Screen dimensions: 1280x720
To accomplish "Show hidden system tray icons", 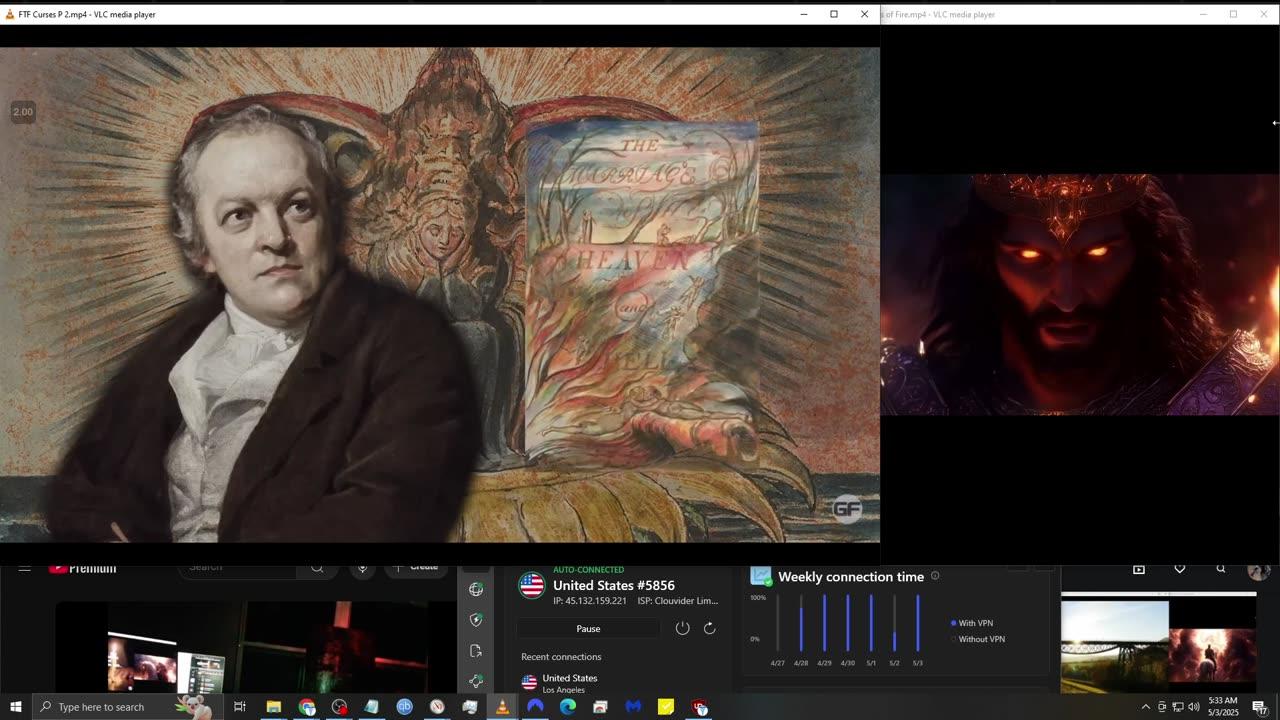I will point(1146,707).
